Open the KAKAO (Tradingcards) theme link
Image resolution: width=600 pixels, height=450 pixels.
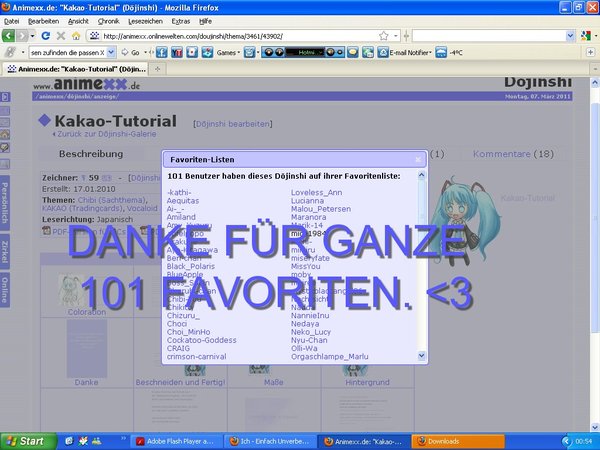[82, 209]
